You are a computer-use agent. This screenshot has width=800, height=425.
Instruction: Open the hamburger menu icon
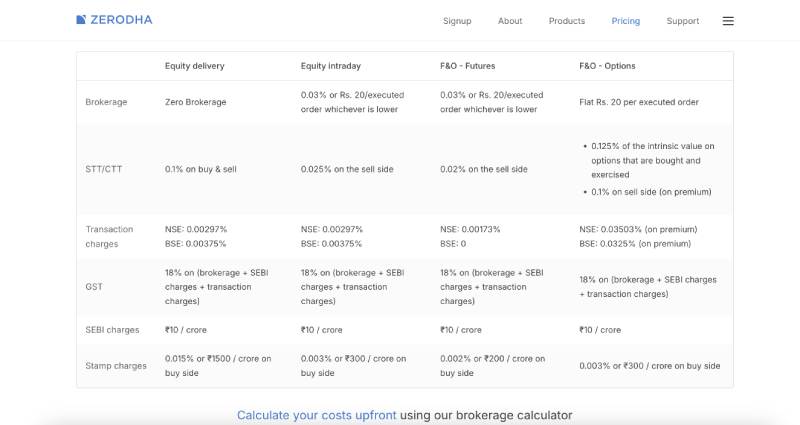click(728, 21)
